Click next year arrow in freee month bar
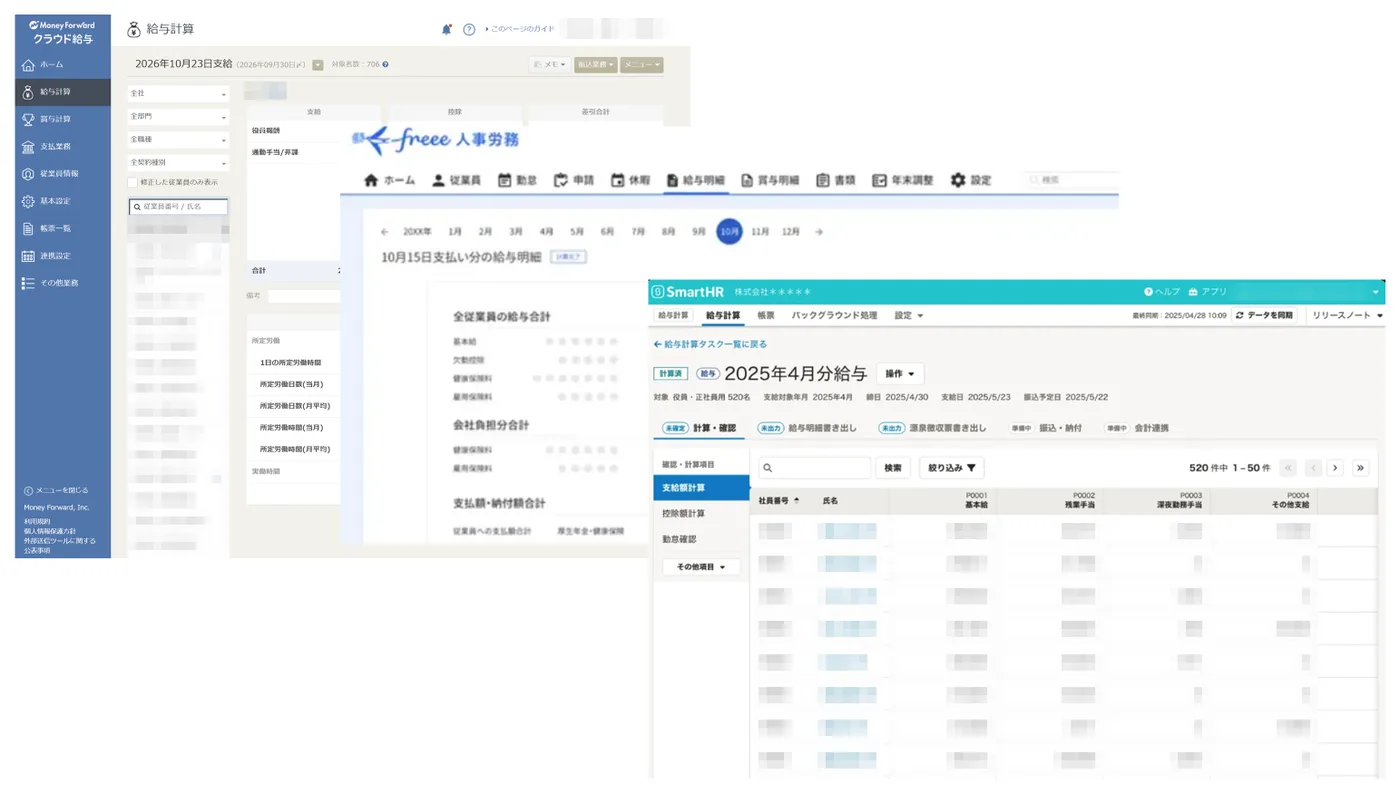Screen dimensions: 1400x793 point(819,232)
